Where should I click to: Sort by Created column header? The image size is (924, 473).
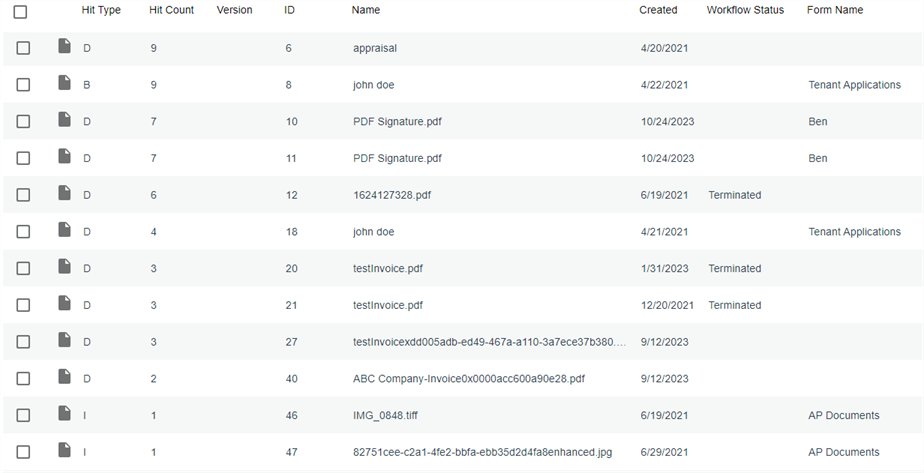(x=658, y=10)
